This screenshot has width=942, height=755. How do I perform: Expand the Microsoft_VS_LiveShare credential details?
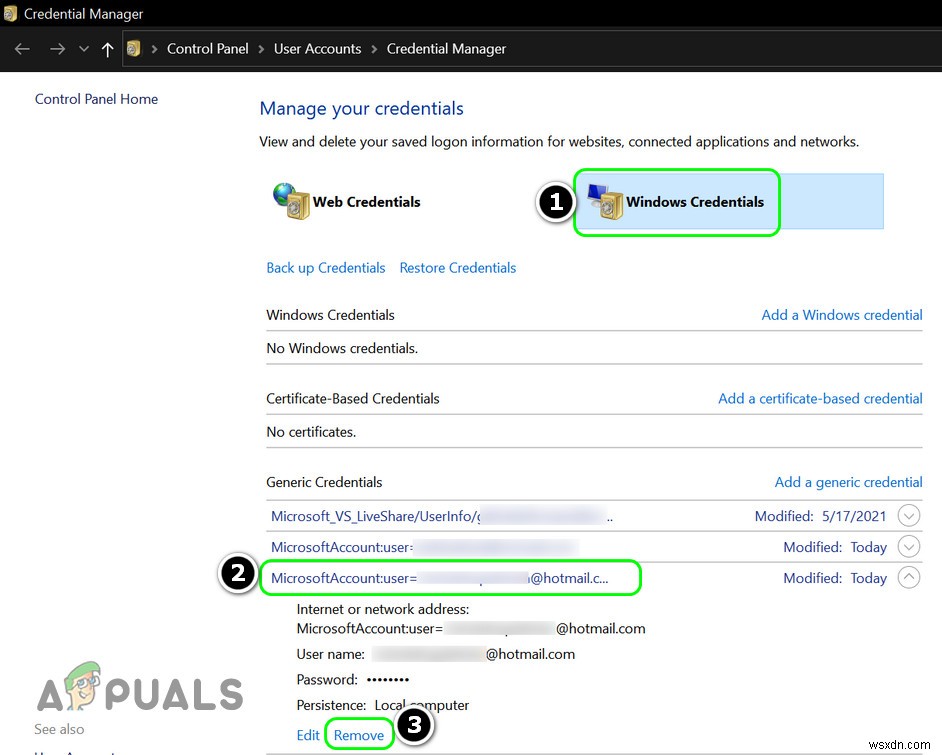click(908, 515)
